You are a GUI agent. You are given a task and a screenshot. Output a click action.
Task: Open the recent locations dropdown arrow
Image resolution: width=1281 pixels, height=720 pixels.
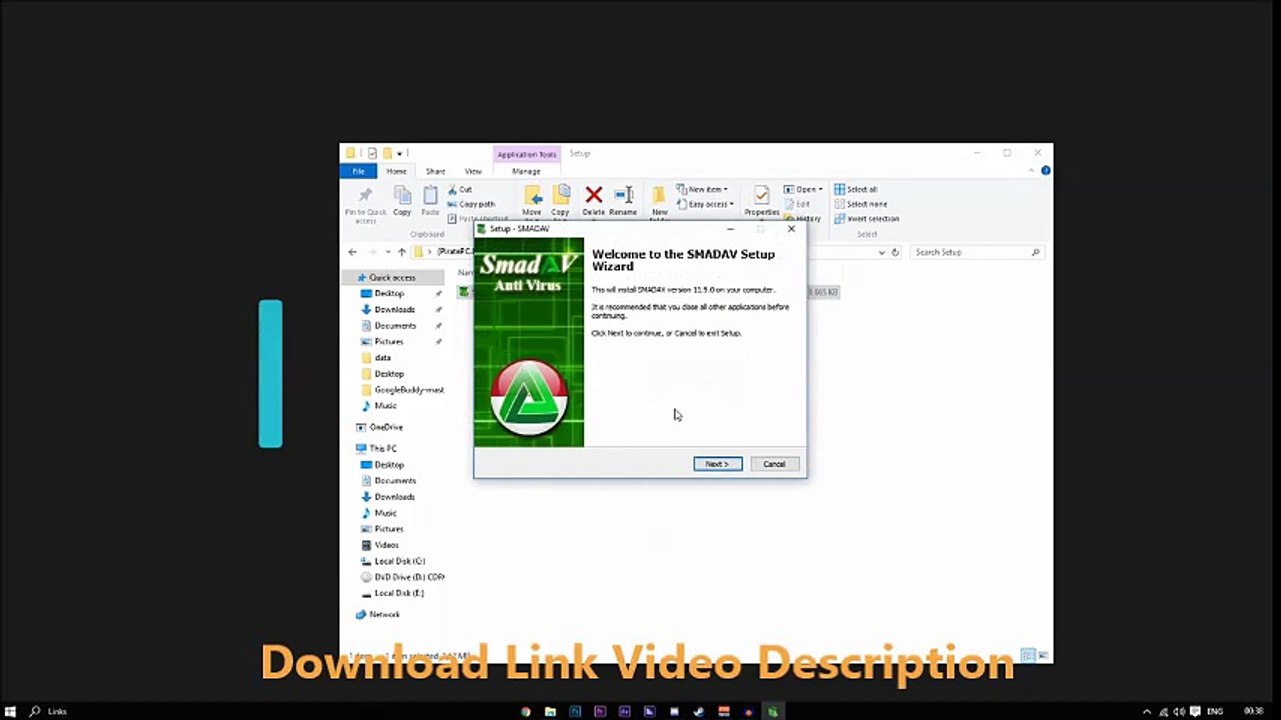(x=388, y=252)
